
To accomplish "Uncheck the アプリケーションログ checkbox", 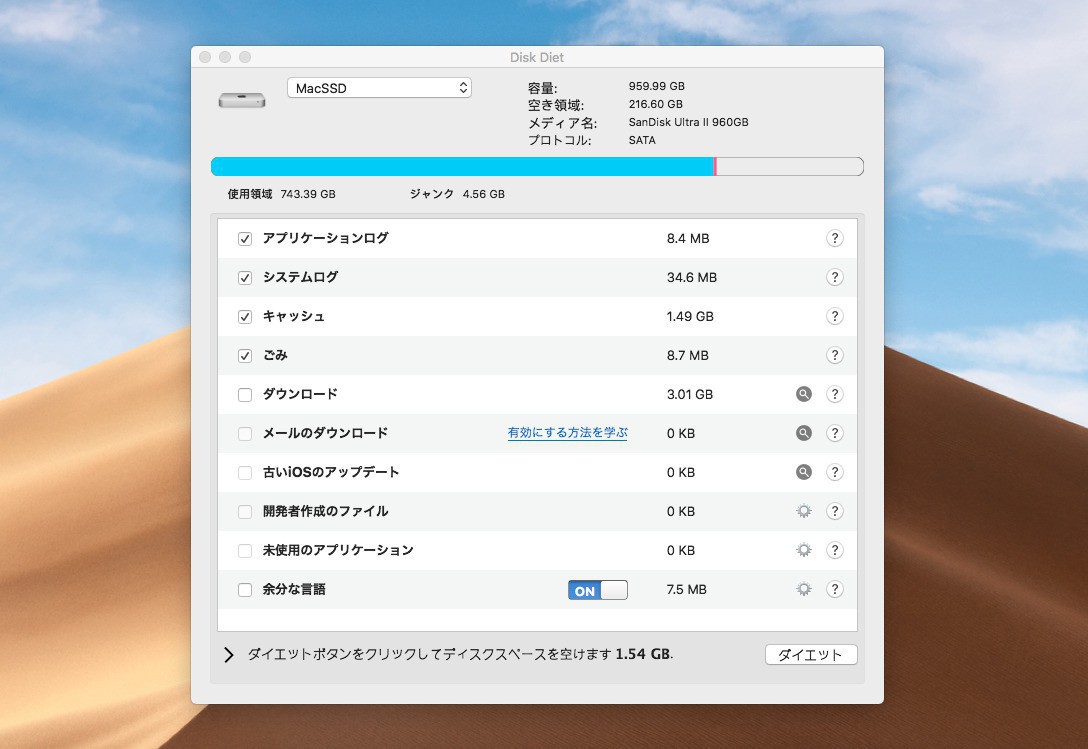I will [245, 239].
